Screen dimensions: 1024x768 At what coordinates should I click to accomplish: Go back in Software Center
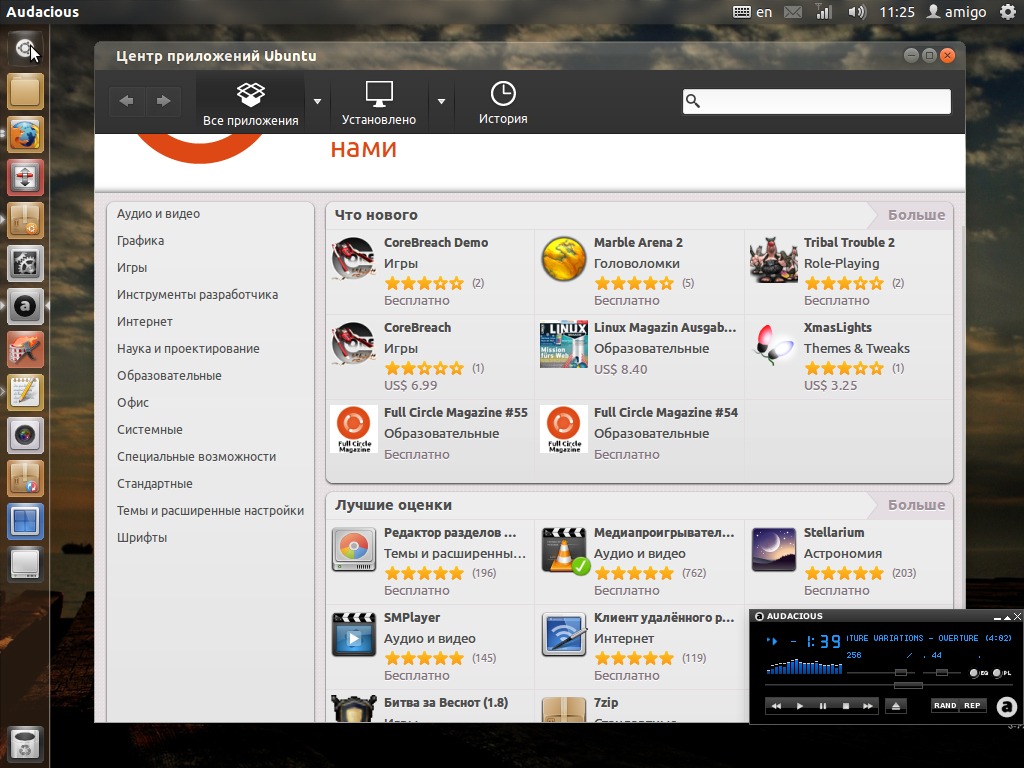click(x=127, y=101)
